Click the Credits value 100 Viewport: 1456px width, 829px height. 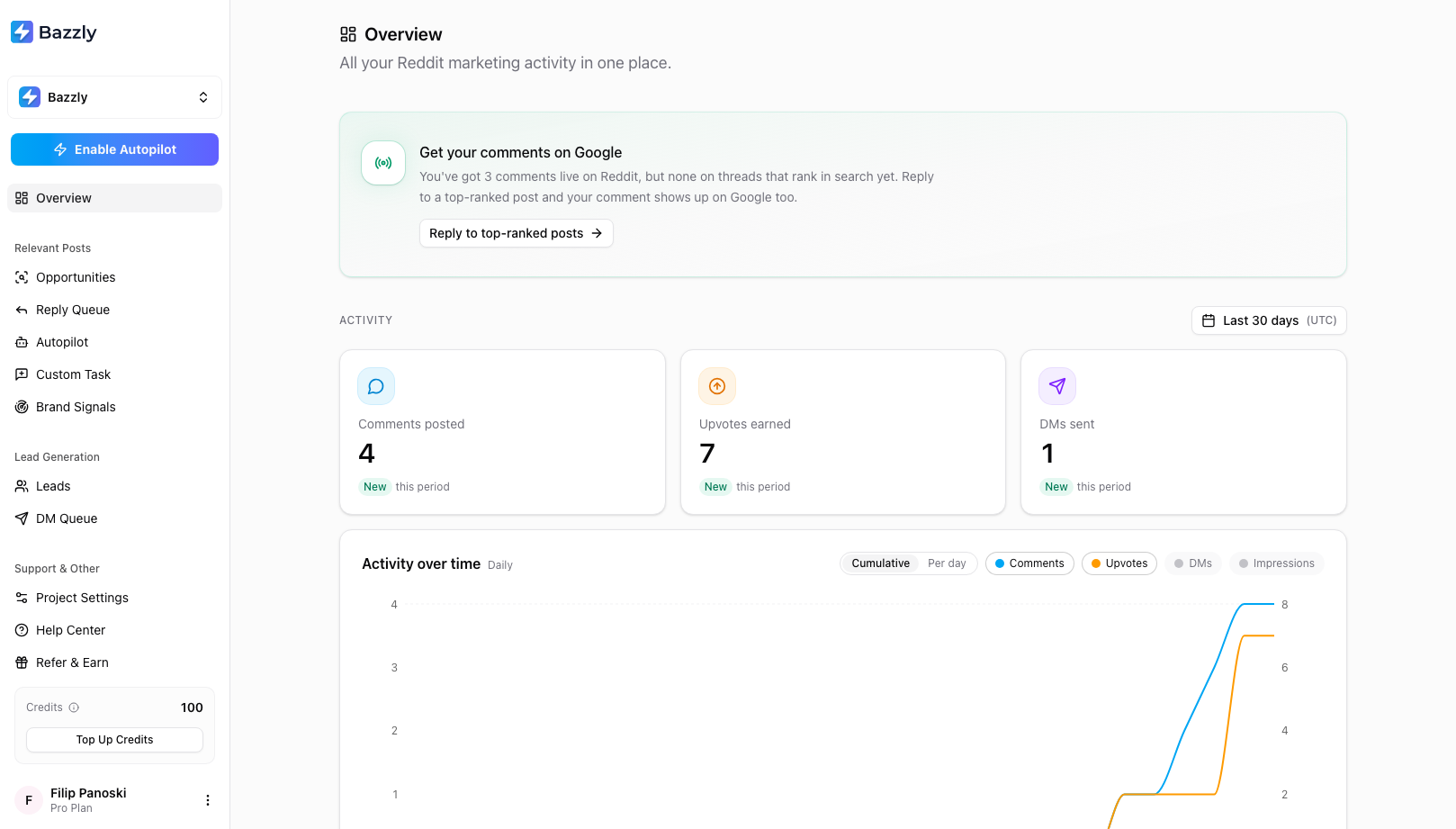tap(192, 707)
